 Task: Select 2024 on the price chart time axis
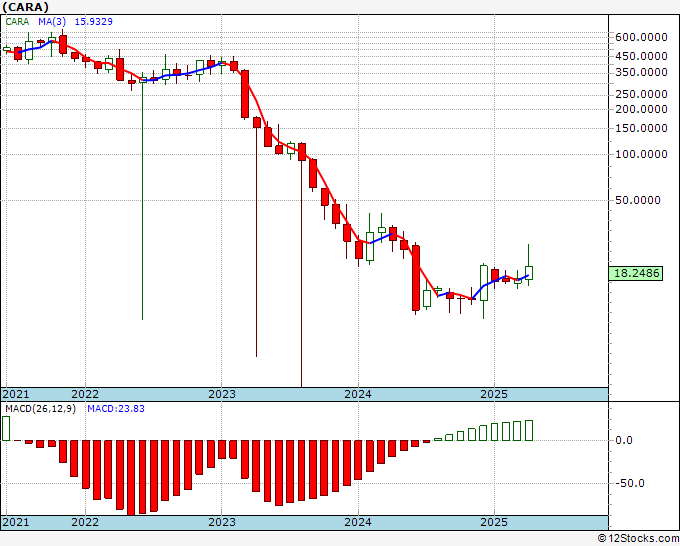pos(358,394)
